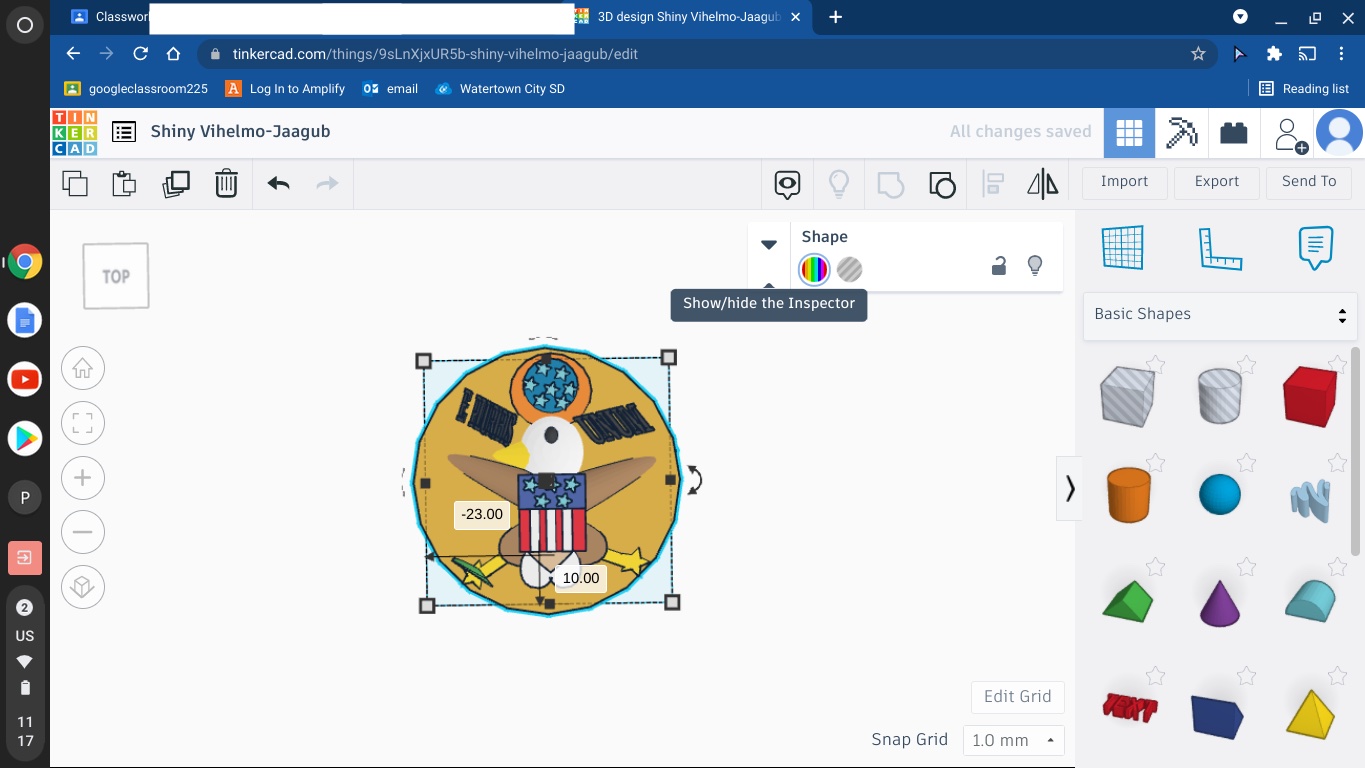Hide the selected shape with lightbulb

click(x=1035, y=266)
